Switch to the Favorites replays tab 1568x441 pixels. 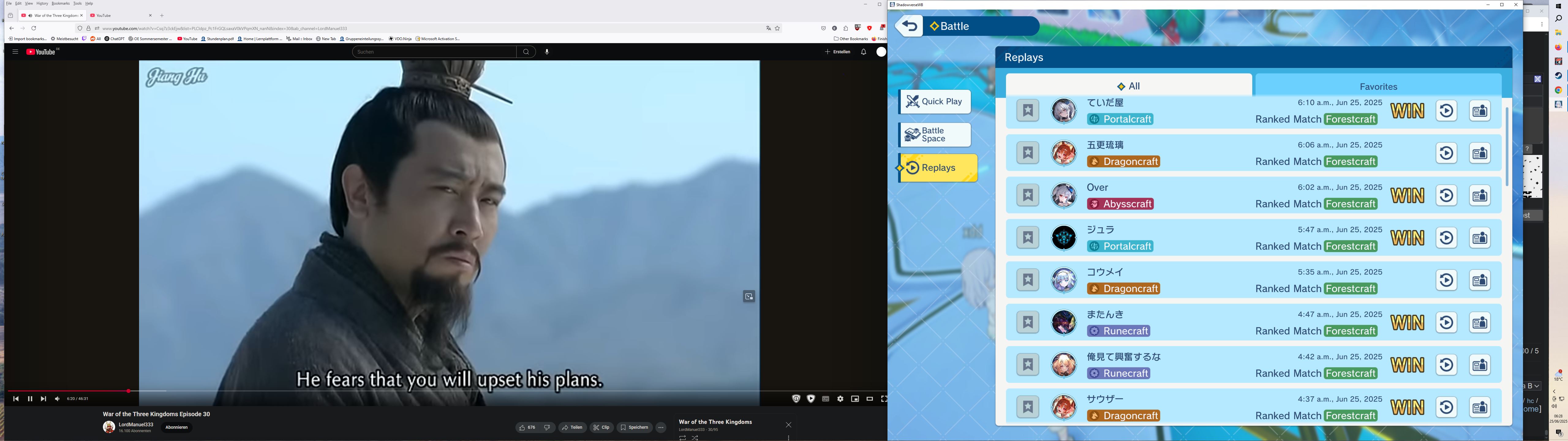pos(1378,86)
